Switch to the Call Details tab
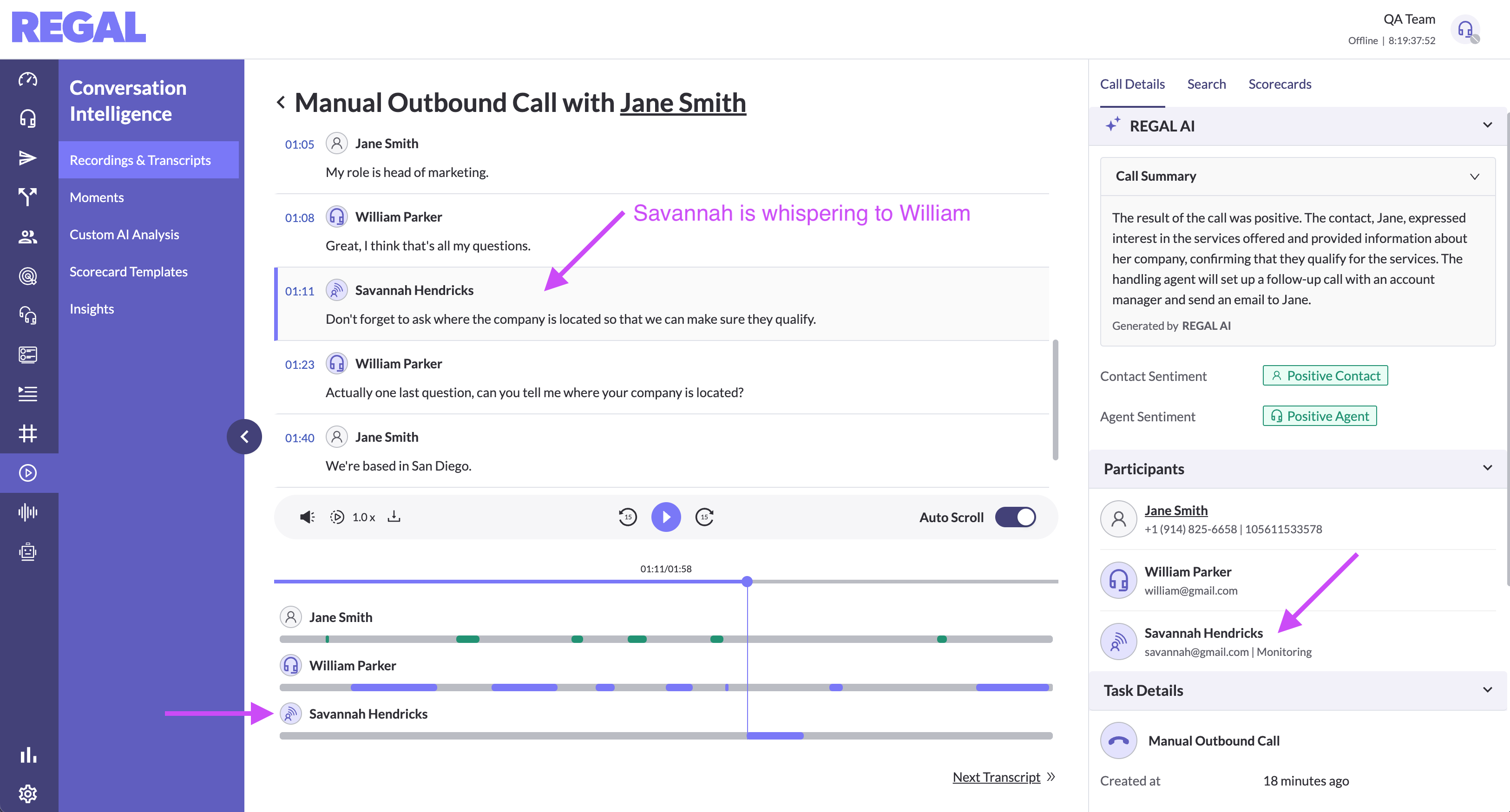 pos(1132,84)
